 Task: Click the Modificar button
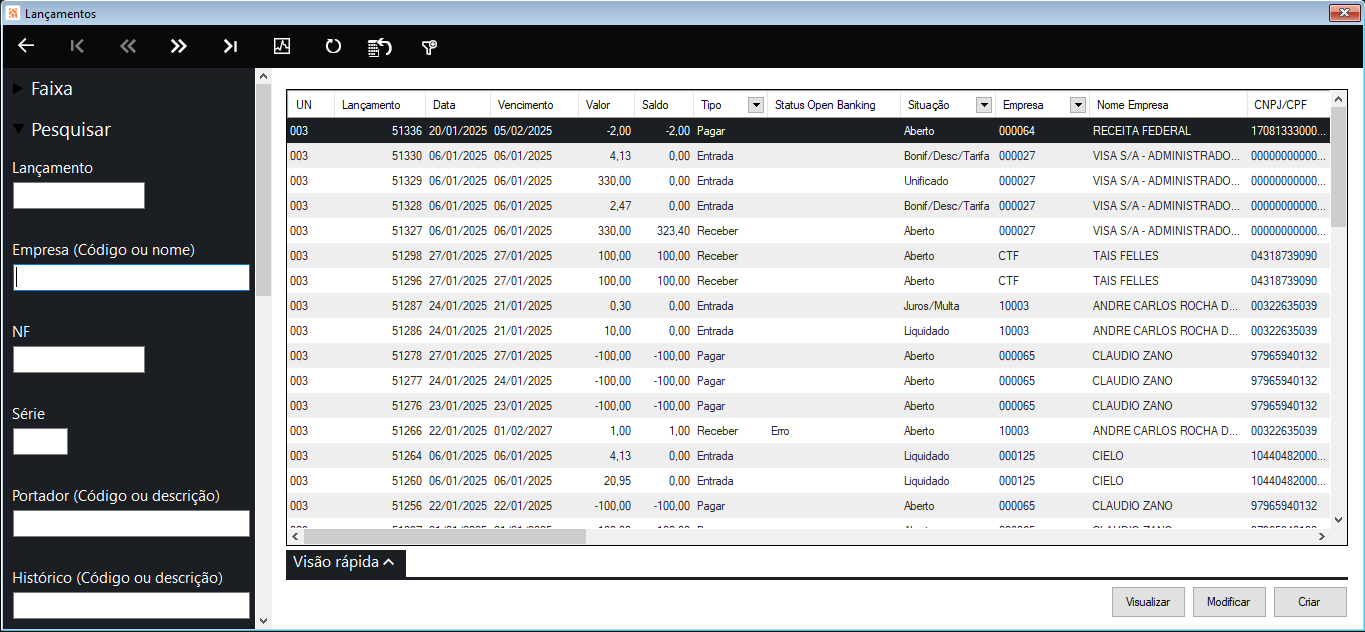[x=1229, y=602]
